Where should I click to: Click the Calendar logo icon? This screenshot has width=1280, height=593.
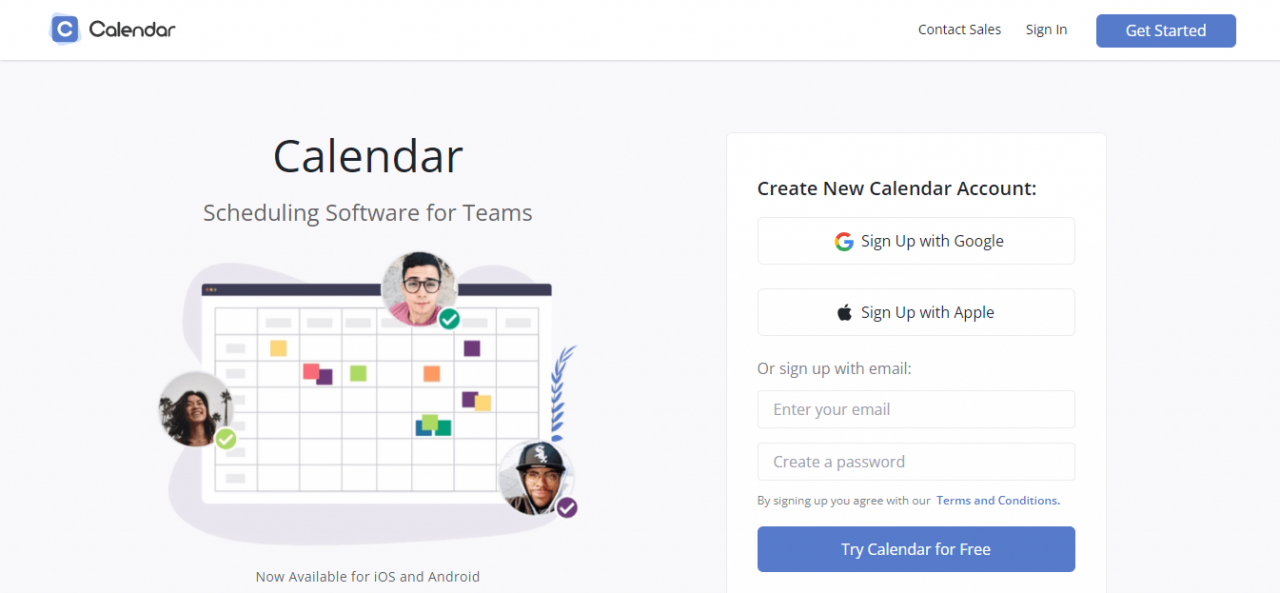(63, 29)
